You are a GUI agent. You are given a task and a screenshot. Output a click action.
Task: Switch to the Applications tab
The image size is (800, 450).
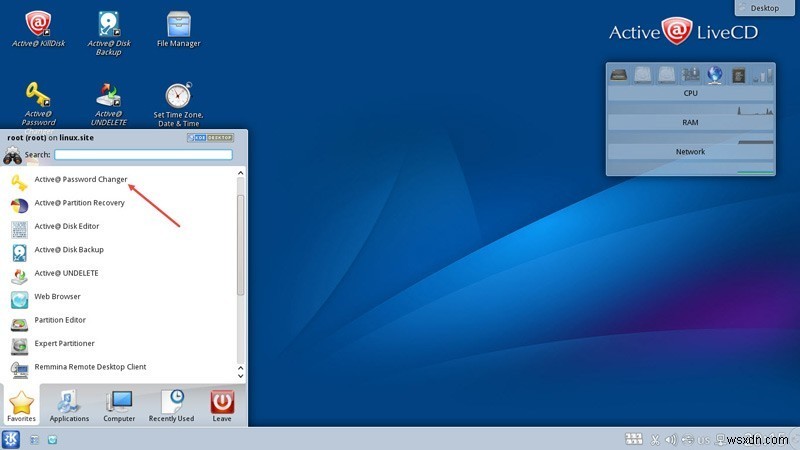69,406
